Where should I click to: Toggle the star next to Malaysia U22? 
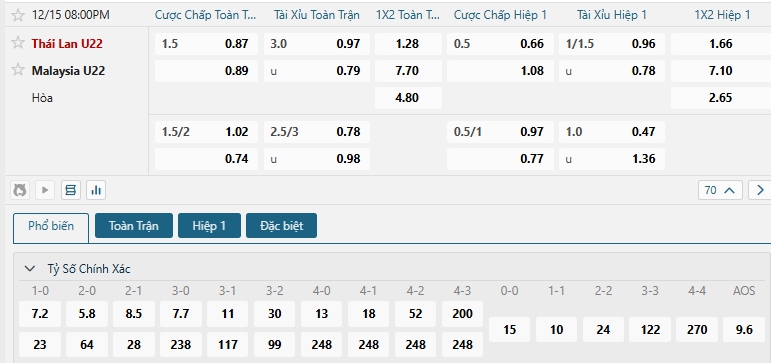coord(18,70)
